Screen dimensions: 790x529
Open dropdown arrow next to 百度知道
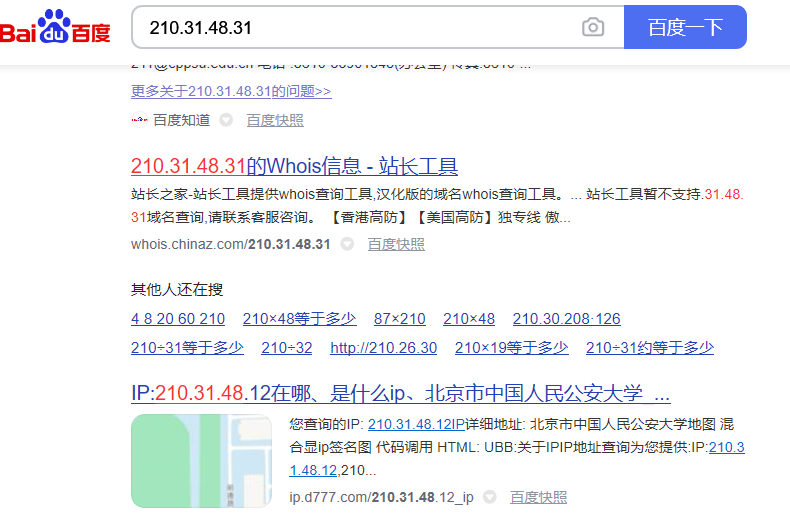coord(226,120)
